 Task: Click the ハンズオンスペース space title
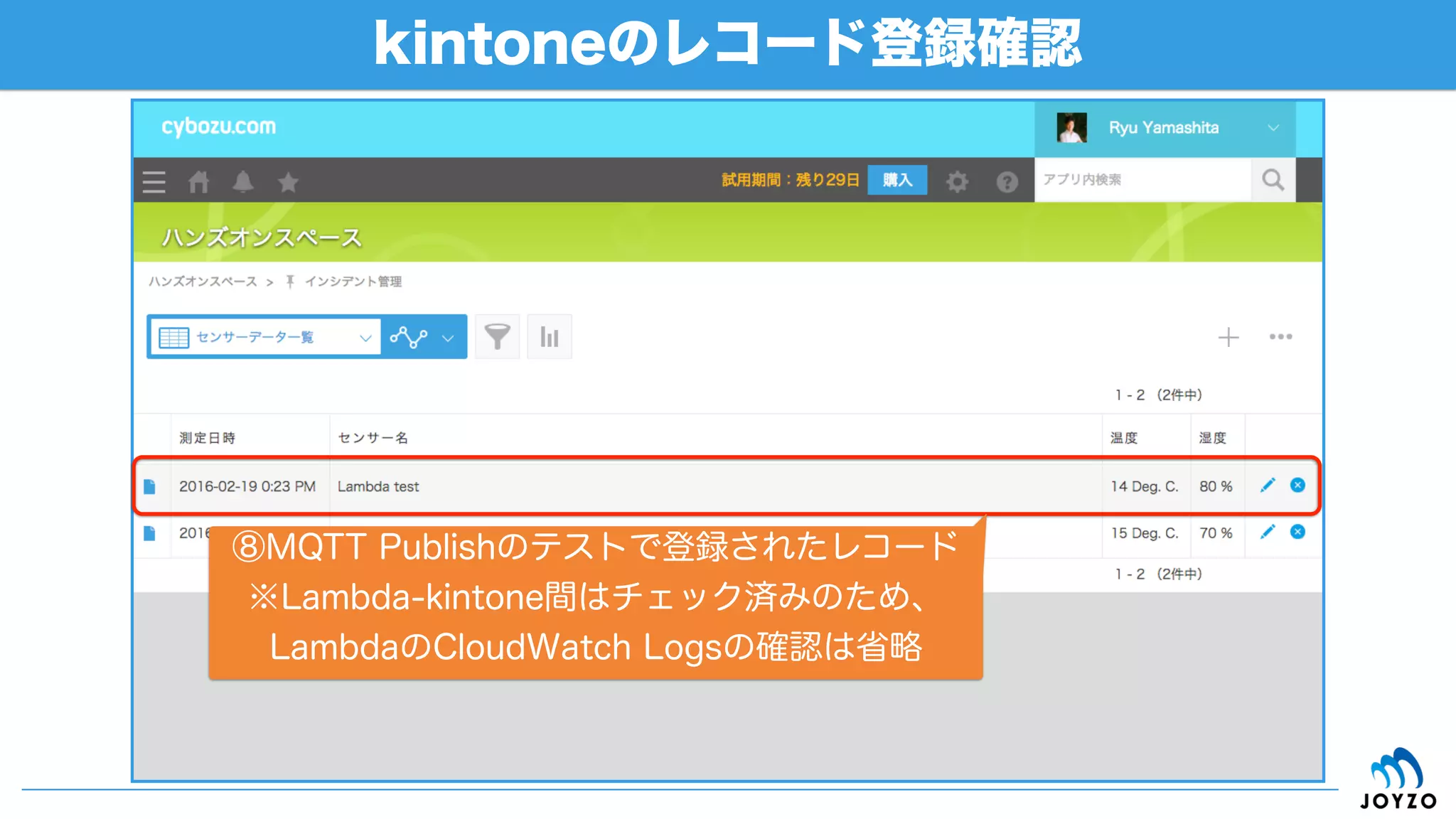coord(262,237)
